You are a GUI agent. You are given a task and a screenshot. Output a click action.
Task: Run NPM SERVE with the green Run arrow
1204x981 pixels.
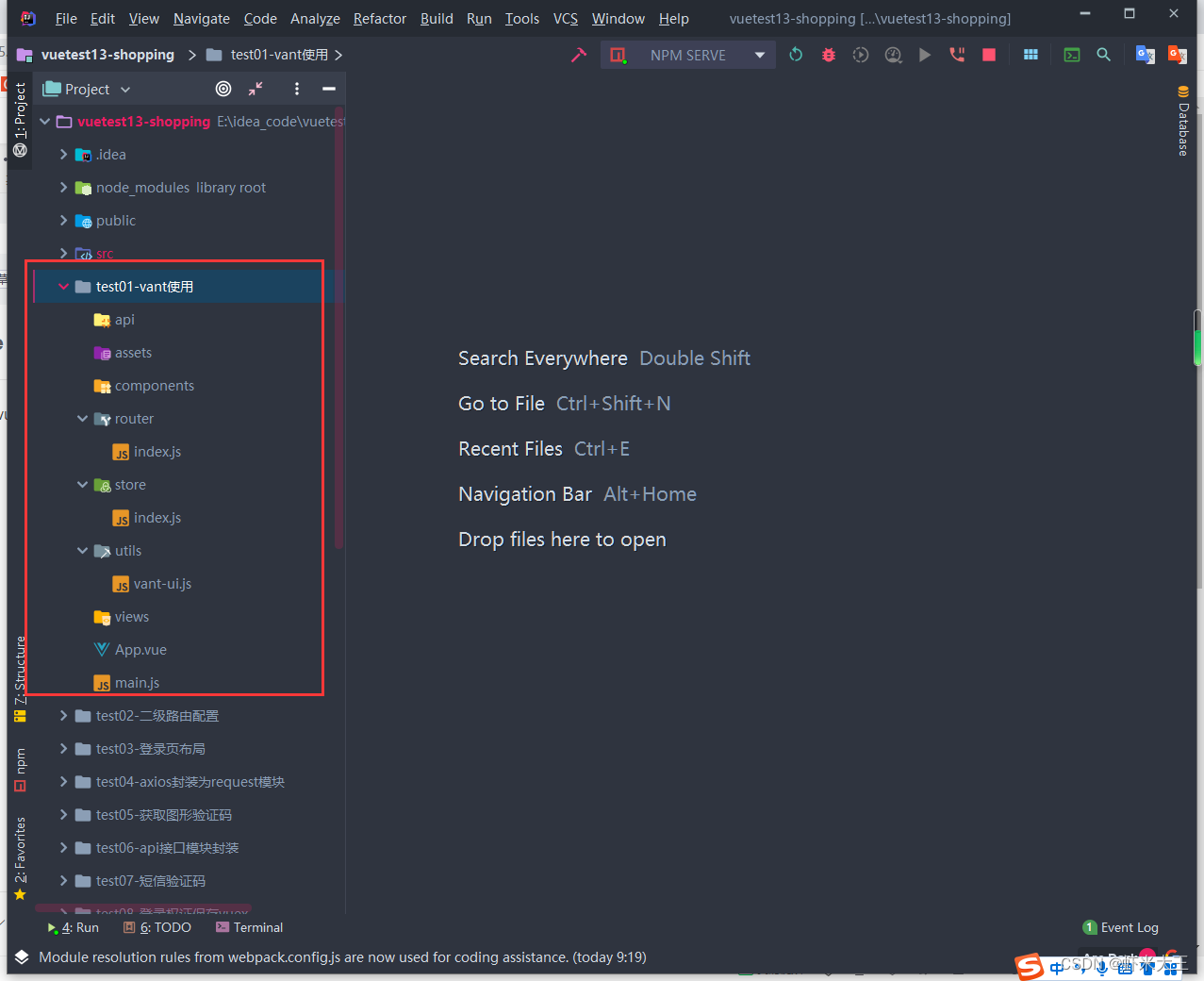coord(925,55)
